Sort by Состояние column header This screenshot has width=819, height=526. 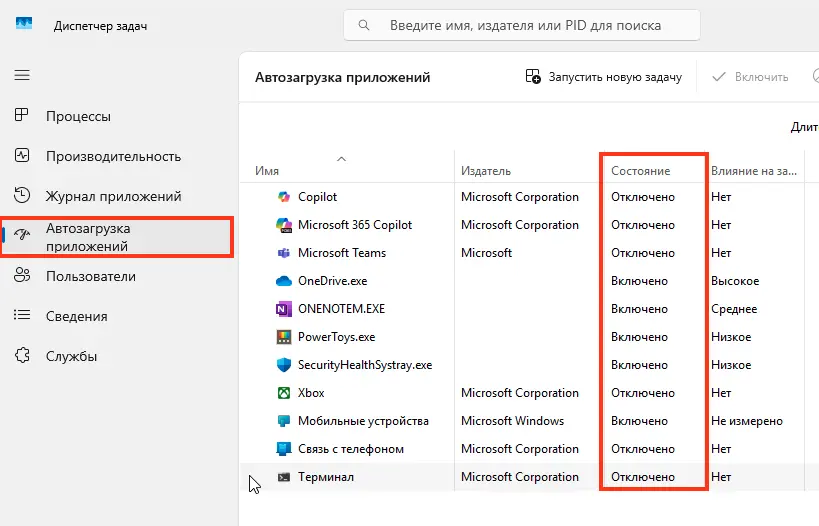pyautogui.click(x=640, y=171)
